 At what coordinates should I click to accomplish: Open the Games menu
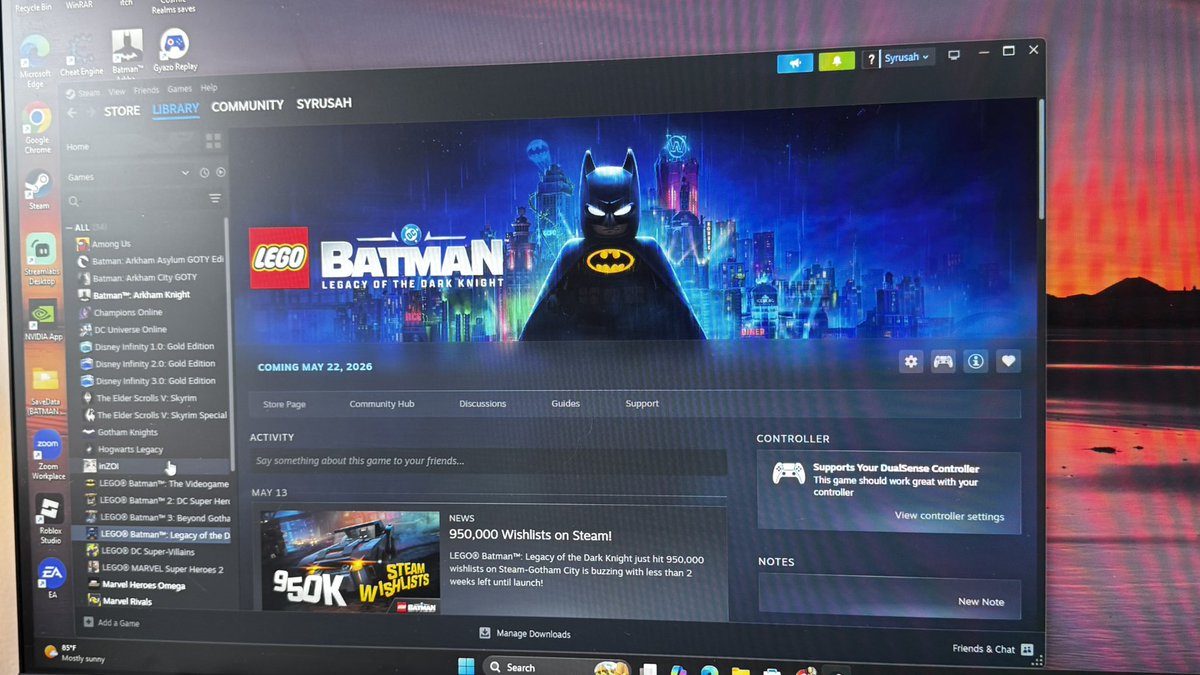point(179,90)
